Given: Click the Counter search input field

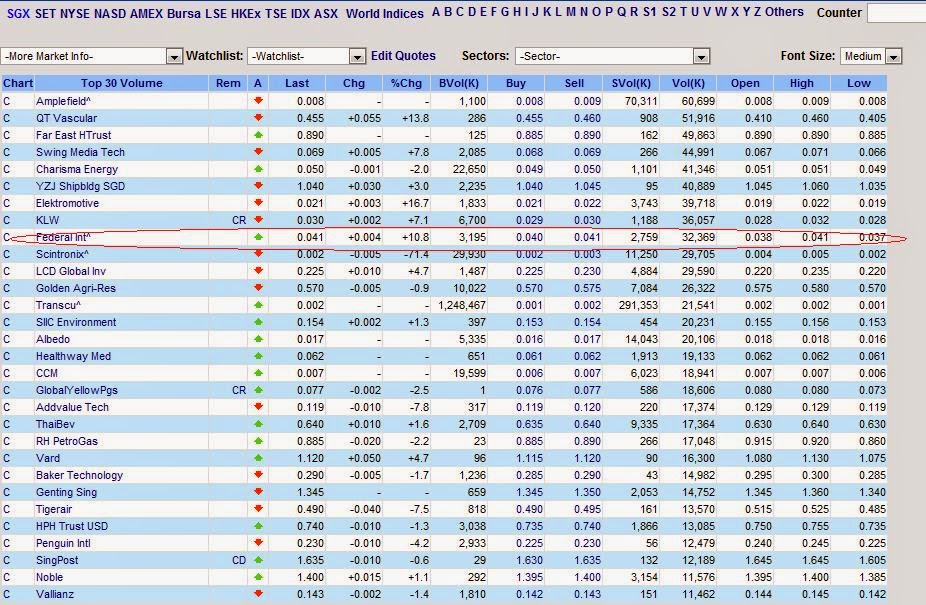Looking at the screenshot, I should click(896, 13).
